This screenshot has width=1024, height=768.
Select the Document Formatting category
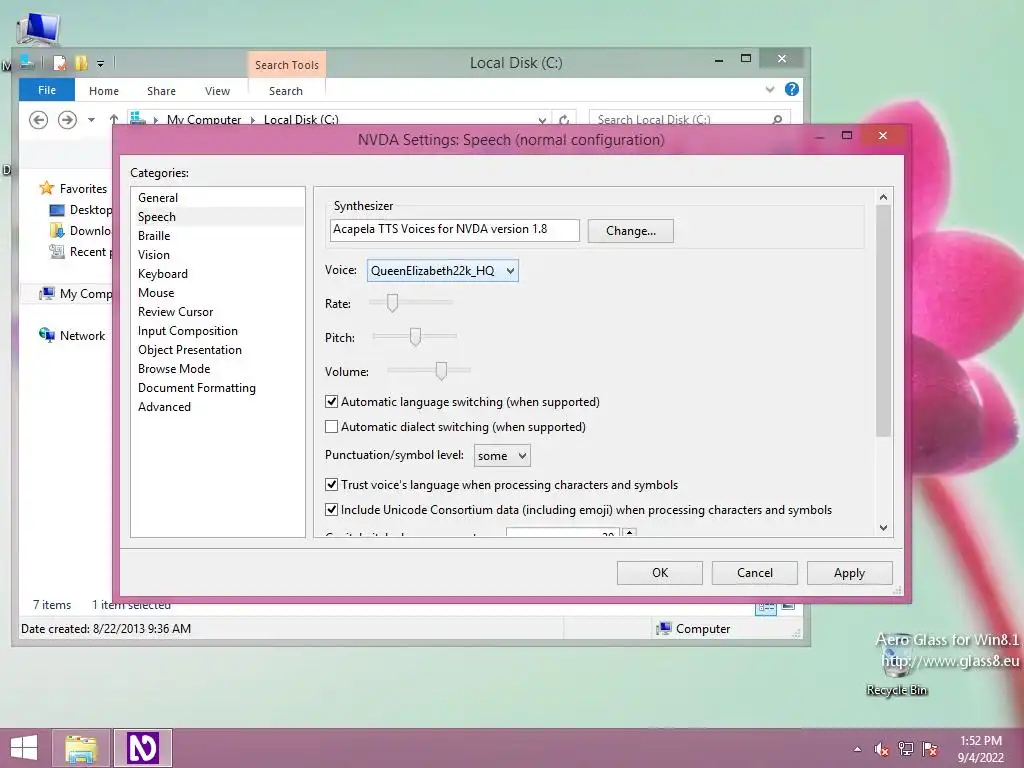tap(197, 387)
